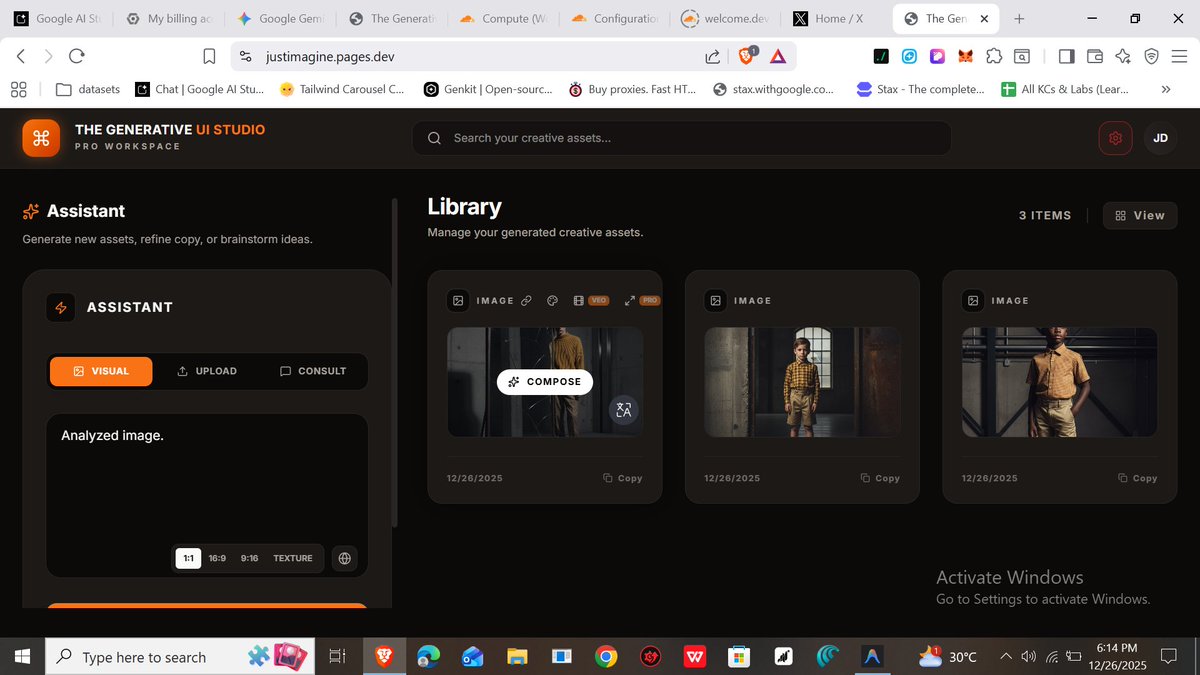This screenshot has height=675, width=1200.
Task: Copy the first image card dated 12/26/2025
Action: click(x=623, y=478)
